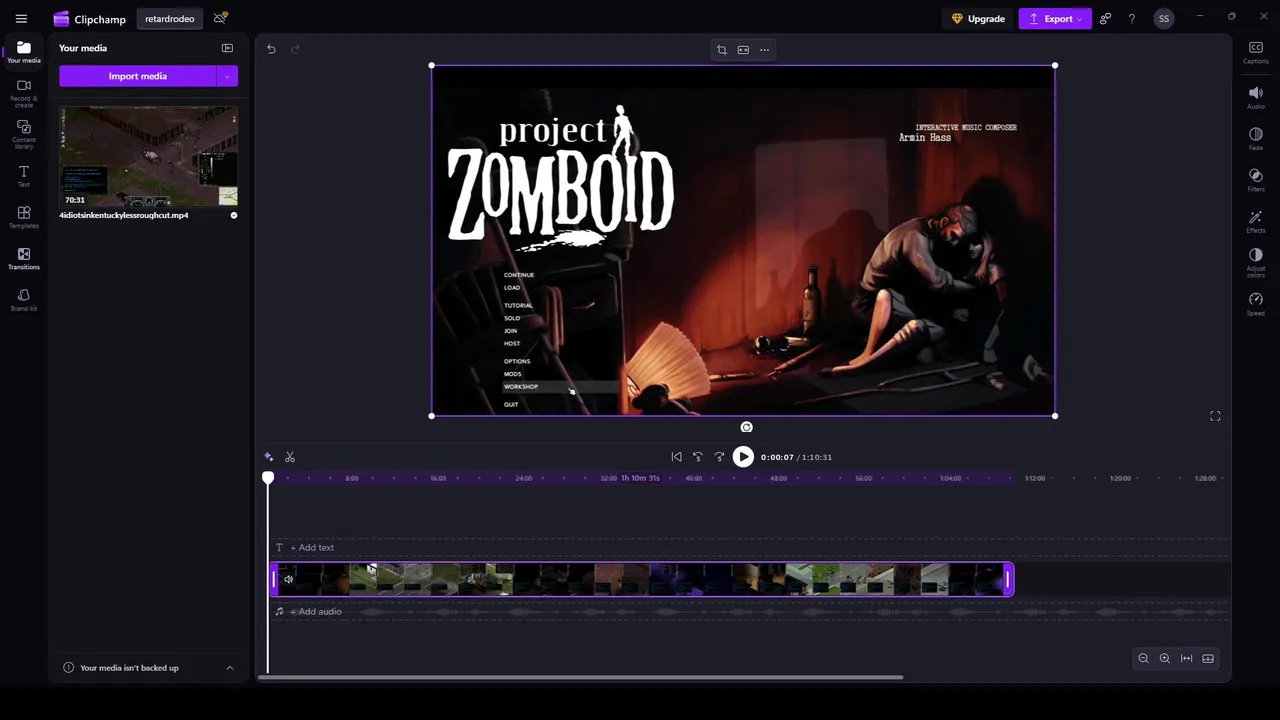Image resolution: width=1280 pixels, height=720 pixels.
Task: Click the horizontal timeline scrollbar
Action: pos(580,677)
